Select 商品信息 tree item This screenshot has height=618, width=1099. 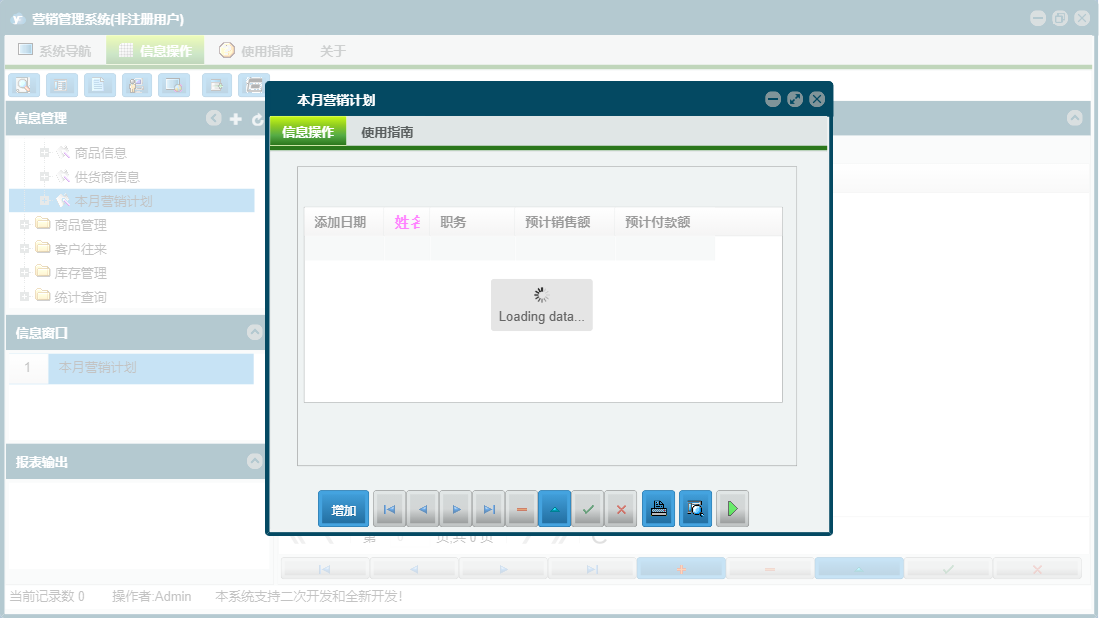(x=101, y=153)
